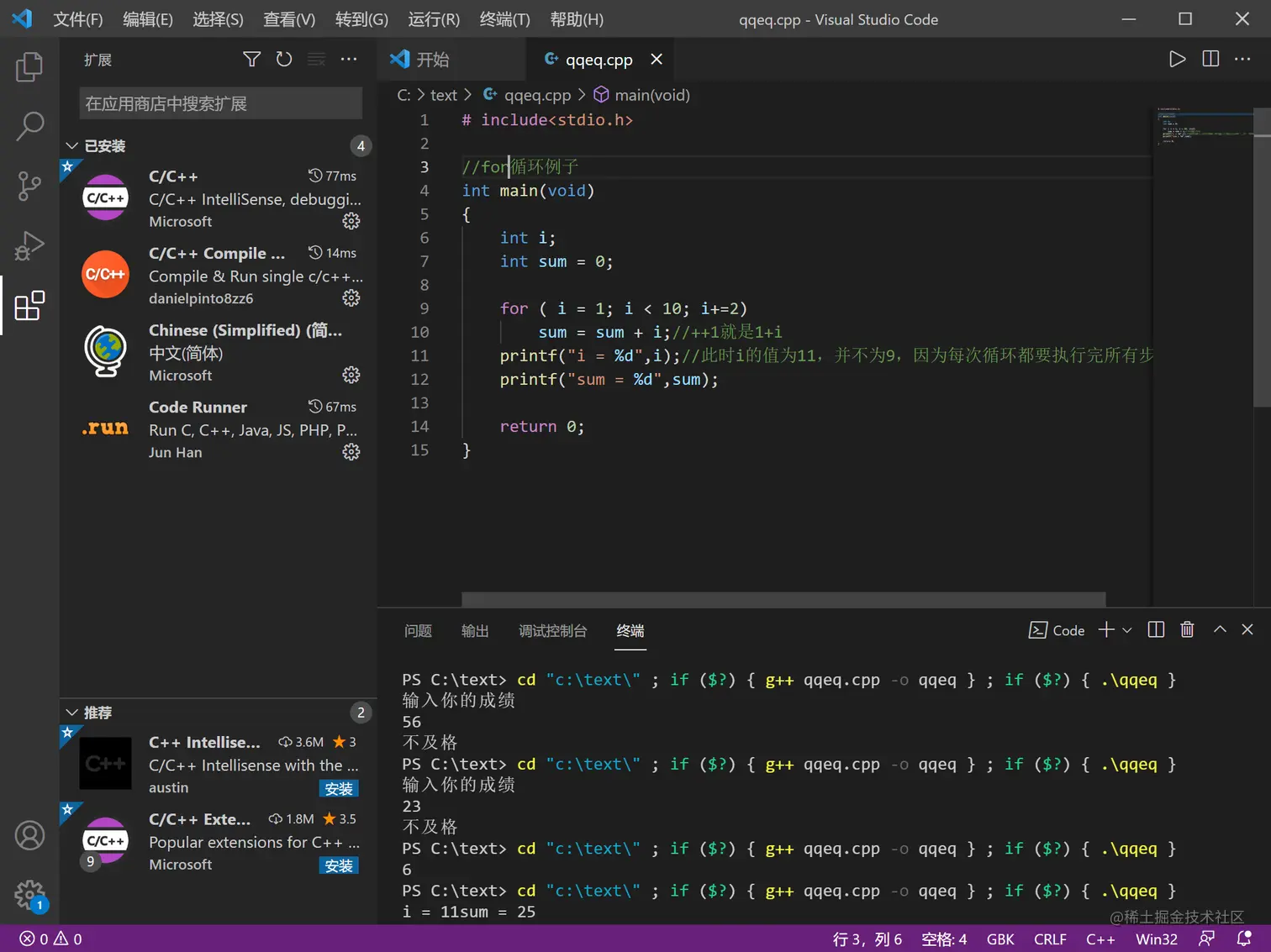This screenshot has height=952, width=1271.
Task: Click the filter extensions funnel icon
Action: (251, 59)
